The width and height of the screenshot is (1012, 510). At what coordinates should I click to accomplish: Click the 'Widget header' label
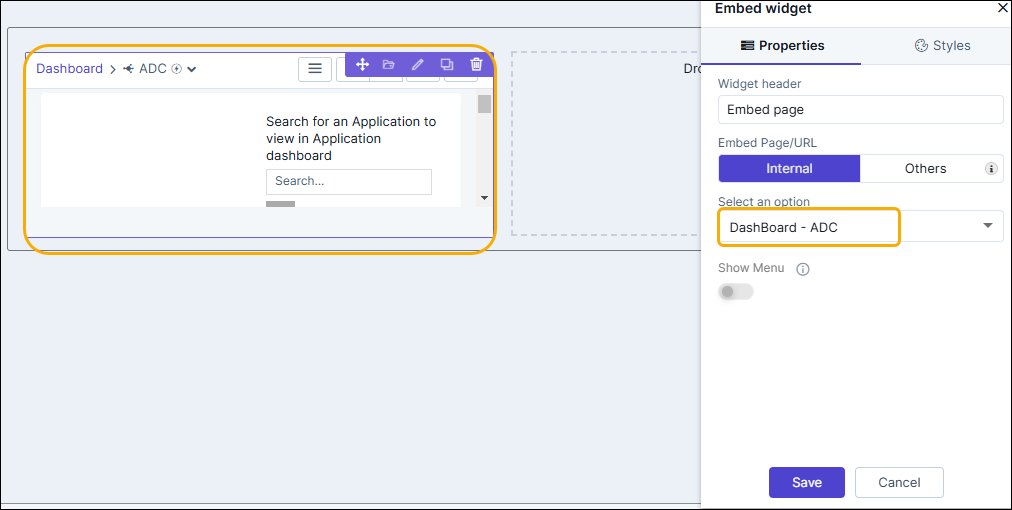pos(760,84)
